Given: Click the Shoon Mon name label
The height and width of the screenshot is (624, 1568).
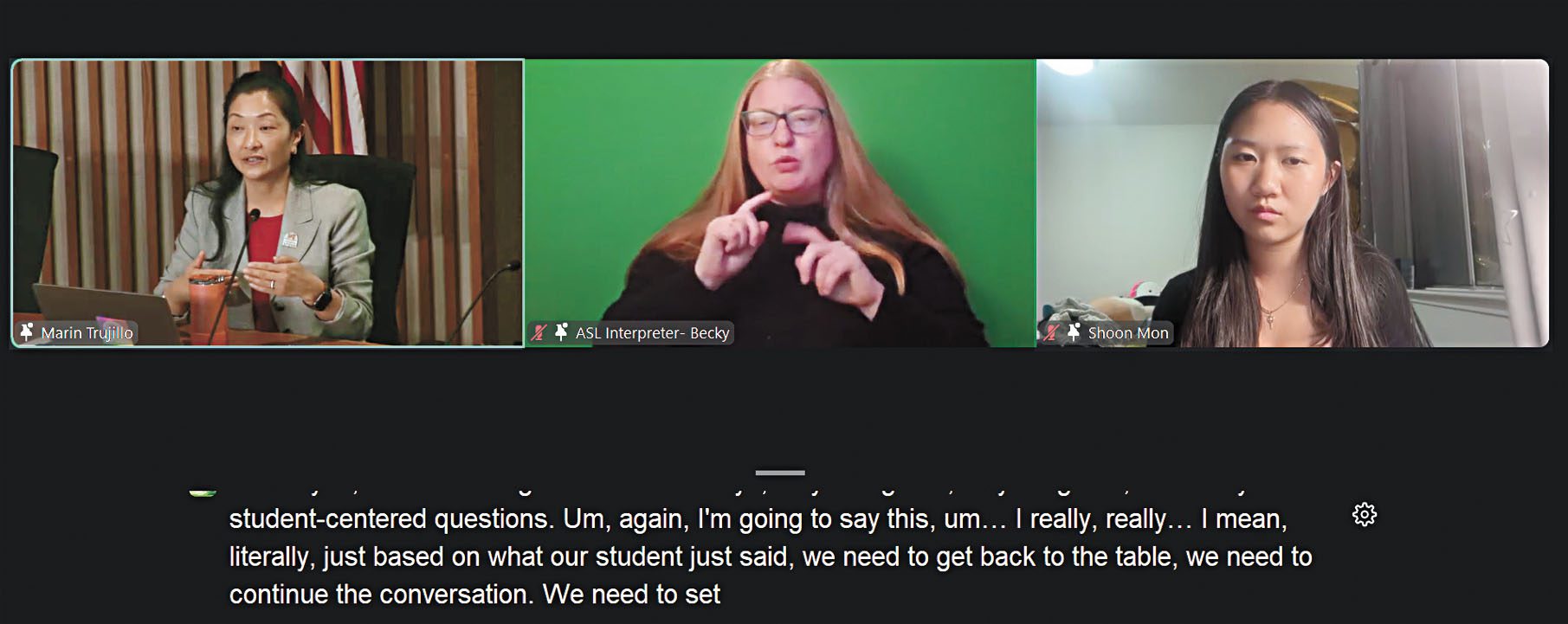Looking at the screenshot, I should [1128, 332].
